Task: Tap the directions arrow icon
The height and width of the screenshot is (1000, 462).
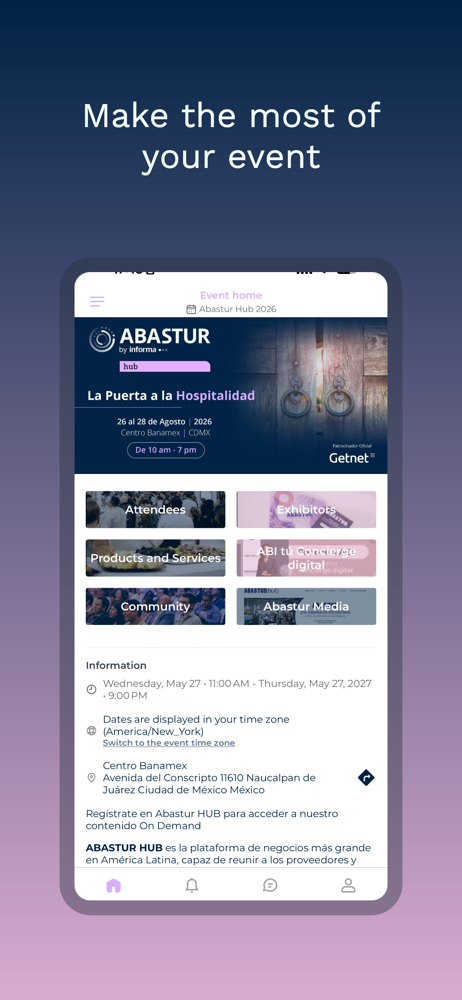Action: coord(366,778)
